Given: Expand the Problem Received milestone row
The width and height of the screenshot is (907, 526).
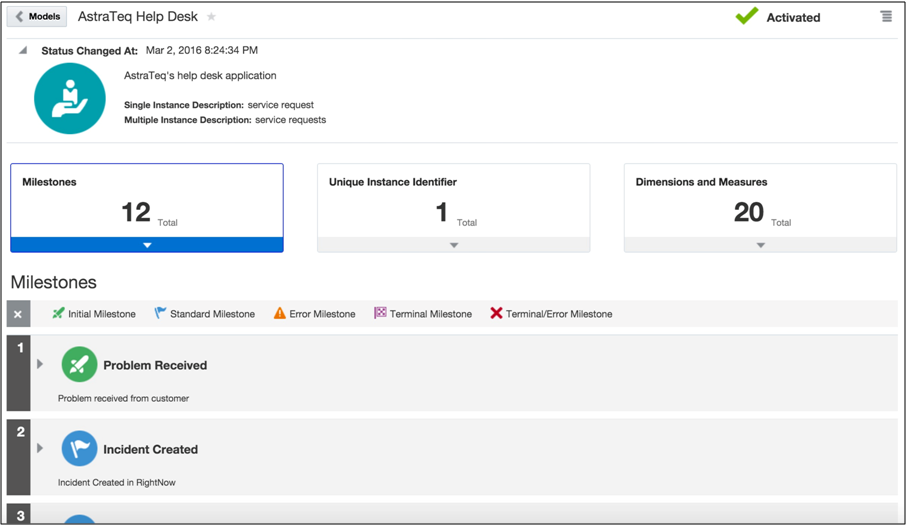Looking at the screenshot, I should click(x=40, y=364).
